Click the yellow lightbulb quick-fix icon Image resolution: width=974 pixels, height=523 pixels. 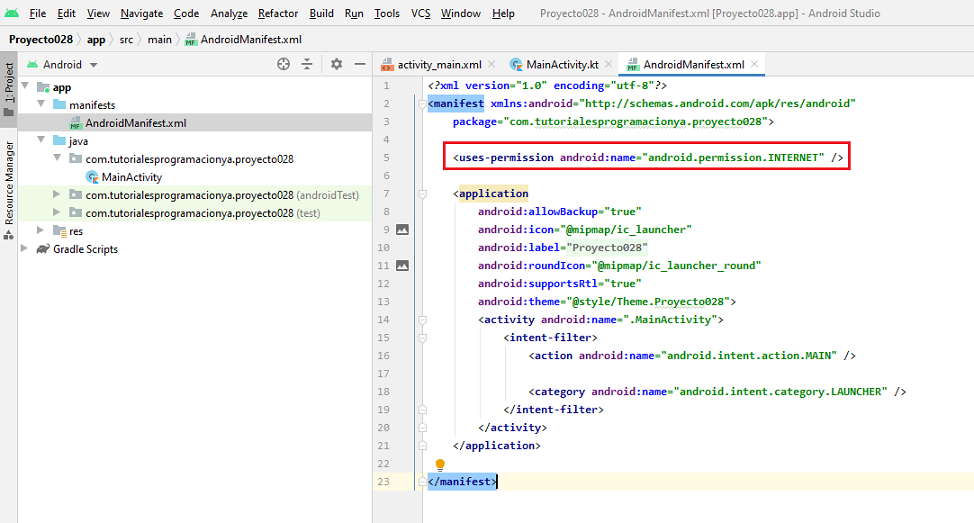(440, 465)
